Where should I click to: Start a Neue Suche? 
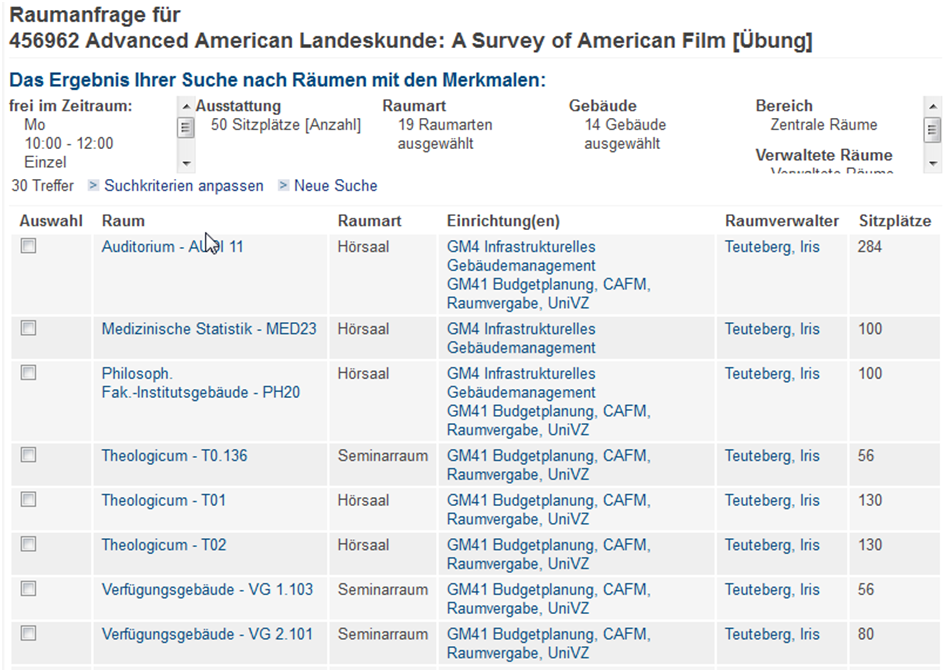pyautogui.click(x=335, y=186)
